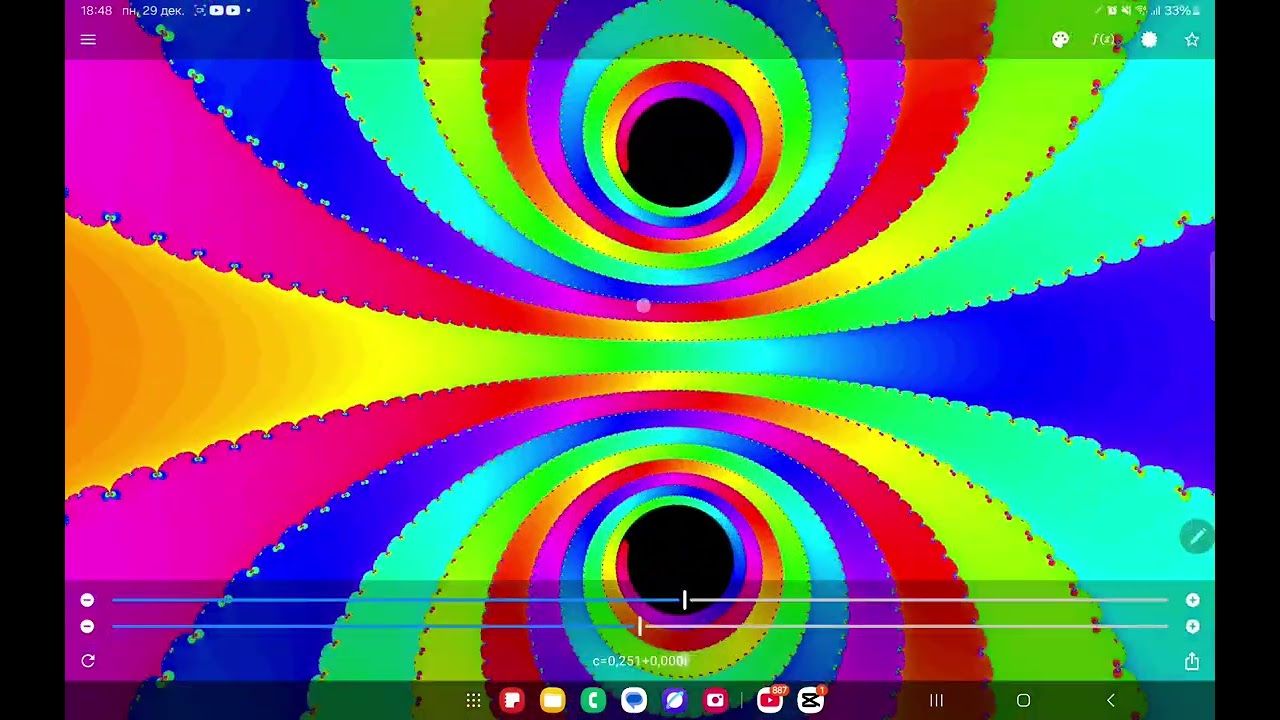Open the hamburger menu
The height and width of the screenshot is (720, 1280).
tap(88, 40)
